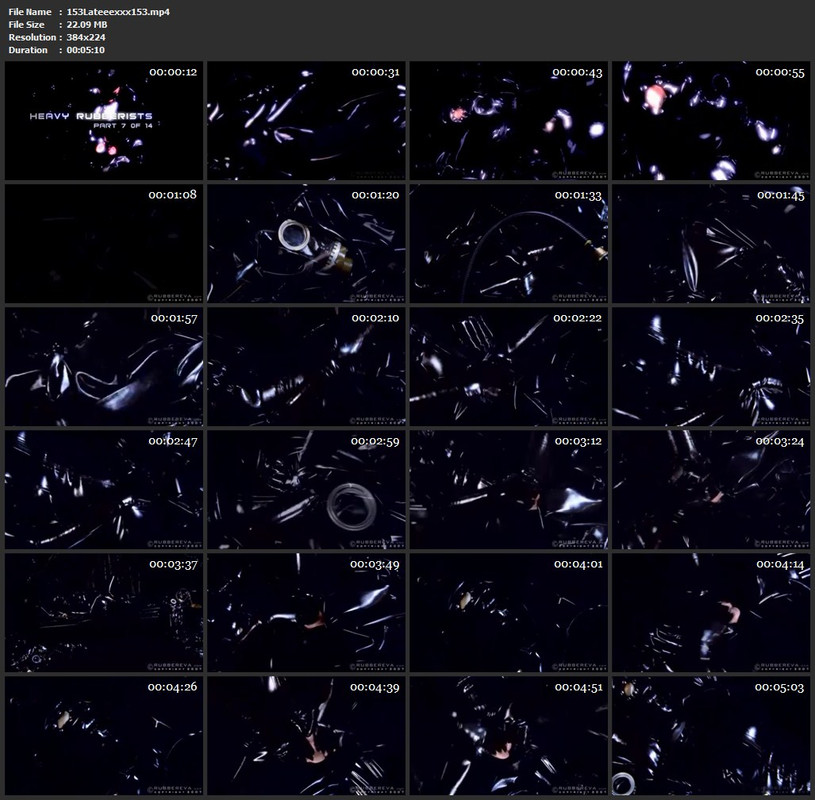815x800 pixels.
Task: Select thumbnail frame at 00:05:03
Action: (x=711, y=736)
